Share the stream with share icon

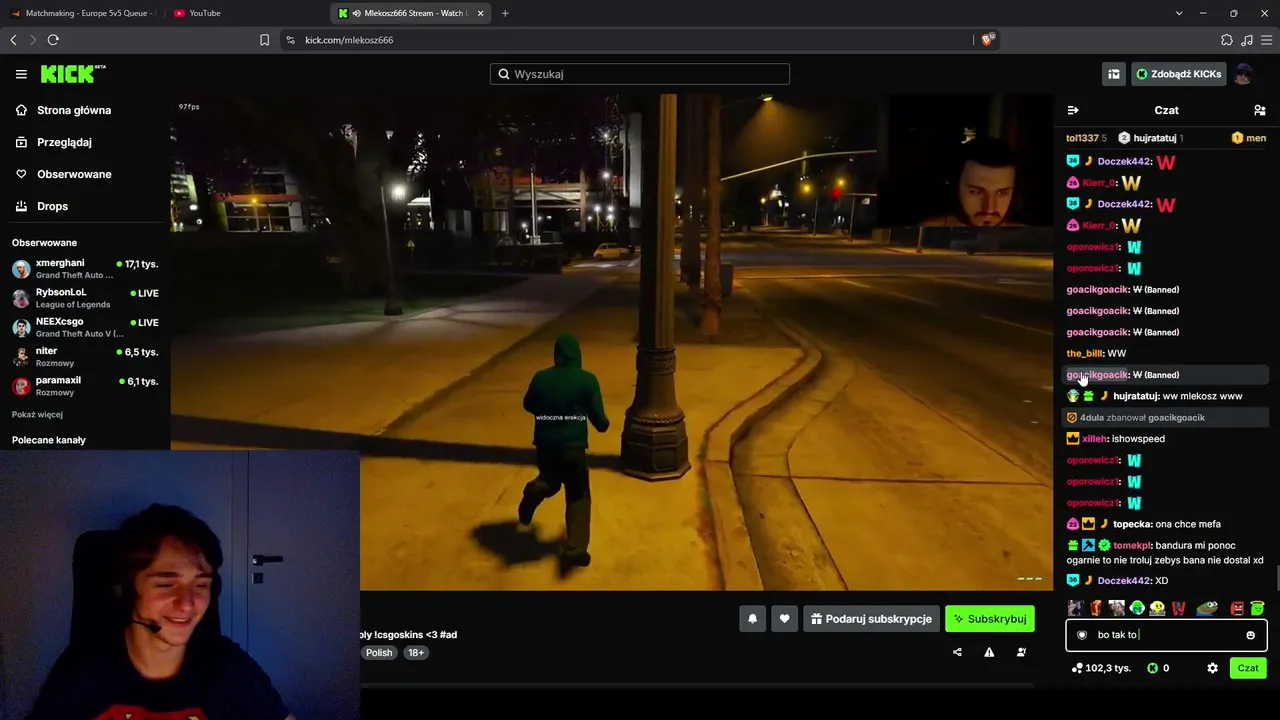[x=957, y=652]
